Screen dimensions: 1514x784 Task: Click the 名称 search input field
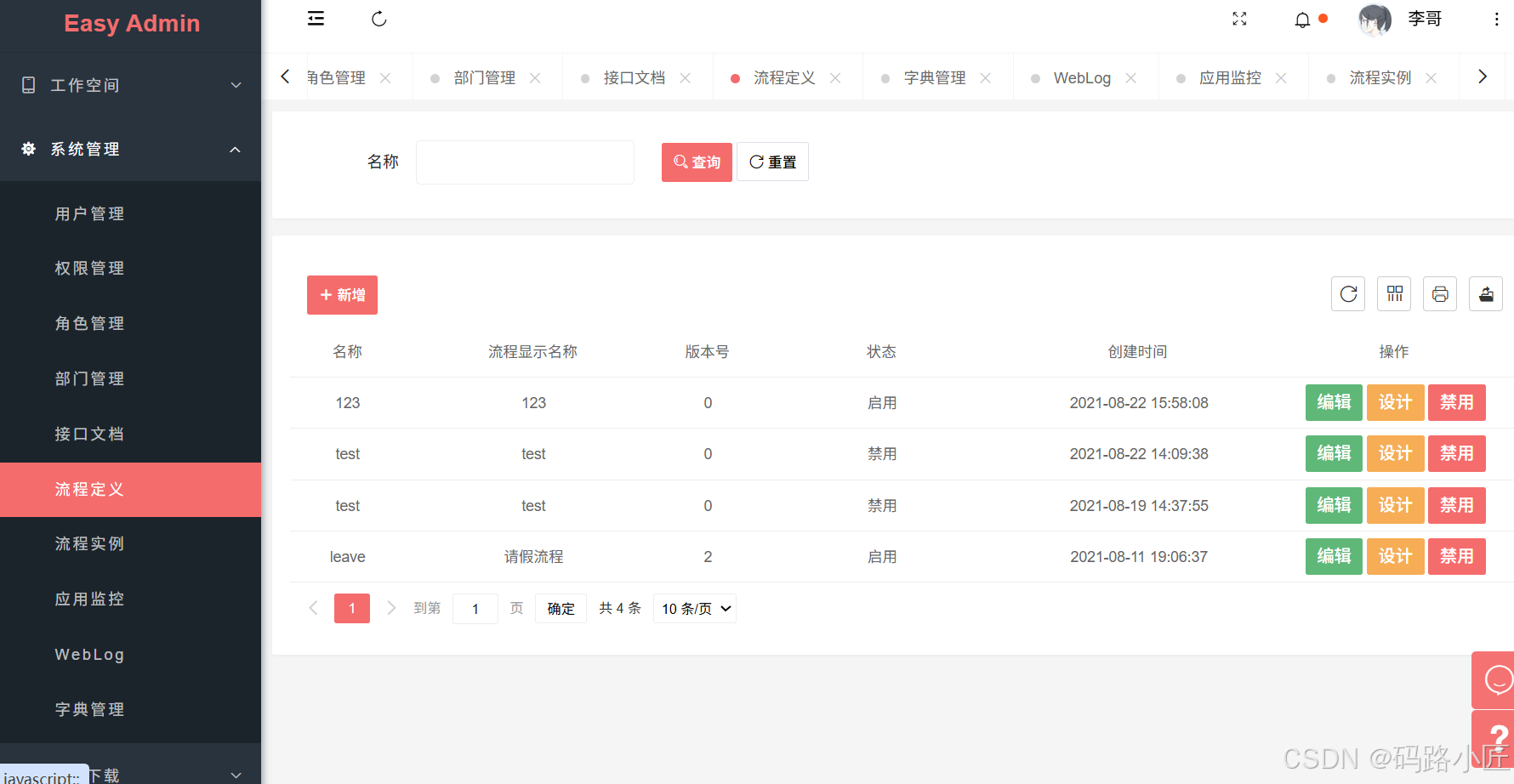(x=524, y=162)
